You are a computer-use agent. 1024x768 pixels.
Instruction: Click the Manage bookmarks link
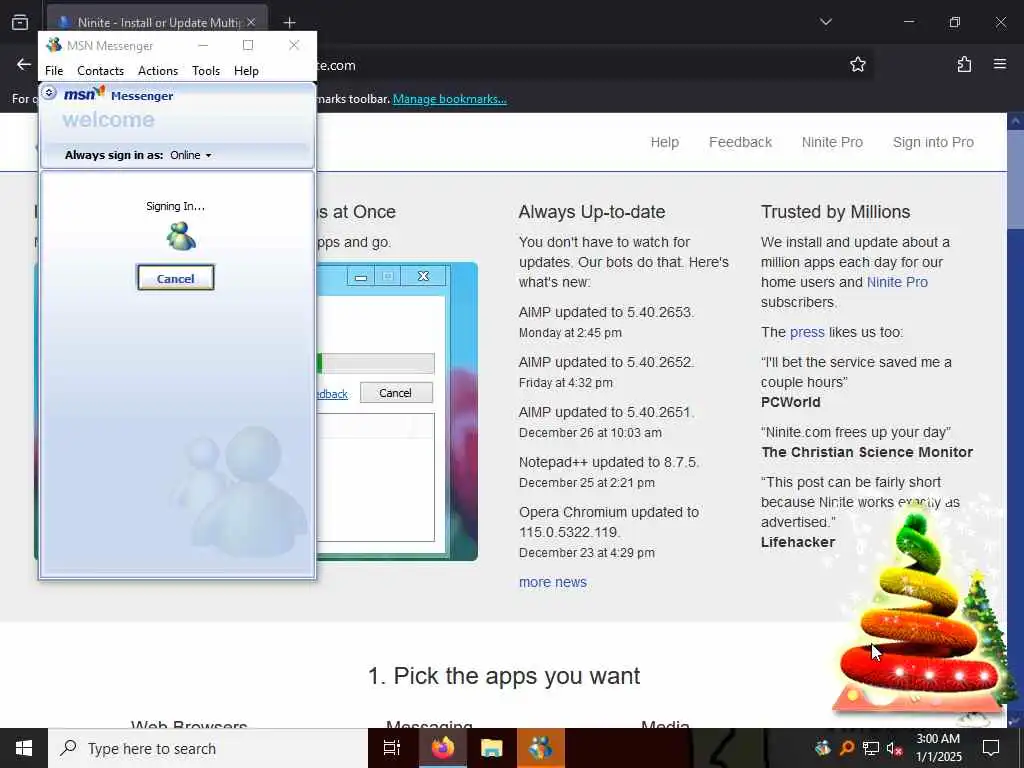[x=449, y=99]
